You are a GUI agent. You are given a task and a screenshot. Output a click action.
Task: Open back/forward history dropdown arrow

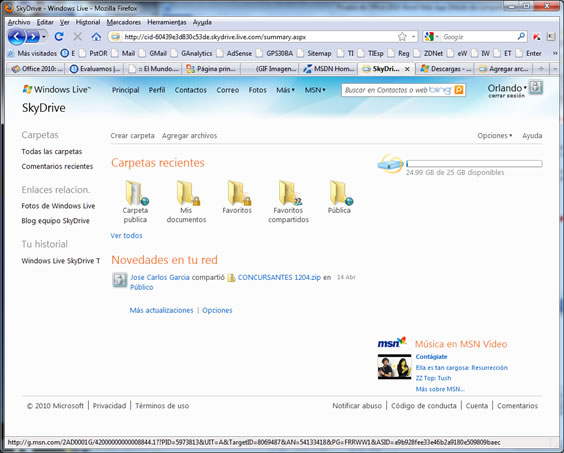(44, 37)
